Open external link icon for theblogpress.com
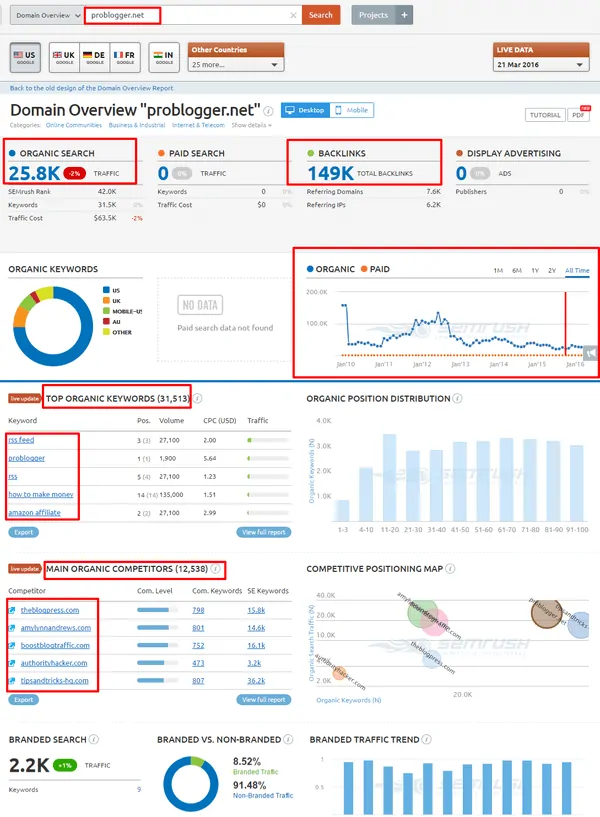 pyautogui.click(x=12, y=610)
